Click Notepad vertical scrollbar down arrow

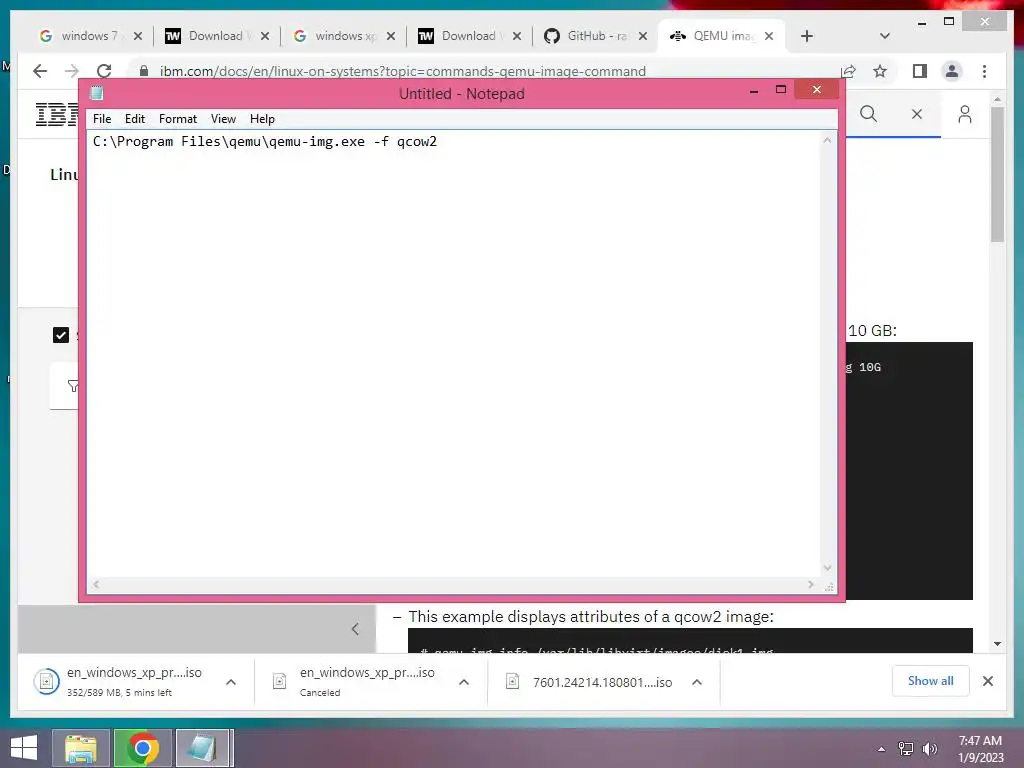click(x=827, y=568)
